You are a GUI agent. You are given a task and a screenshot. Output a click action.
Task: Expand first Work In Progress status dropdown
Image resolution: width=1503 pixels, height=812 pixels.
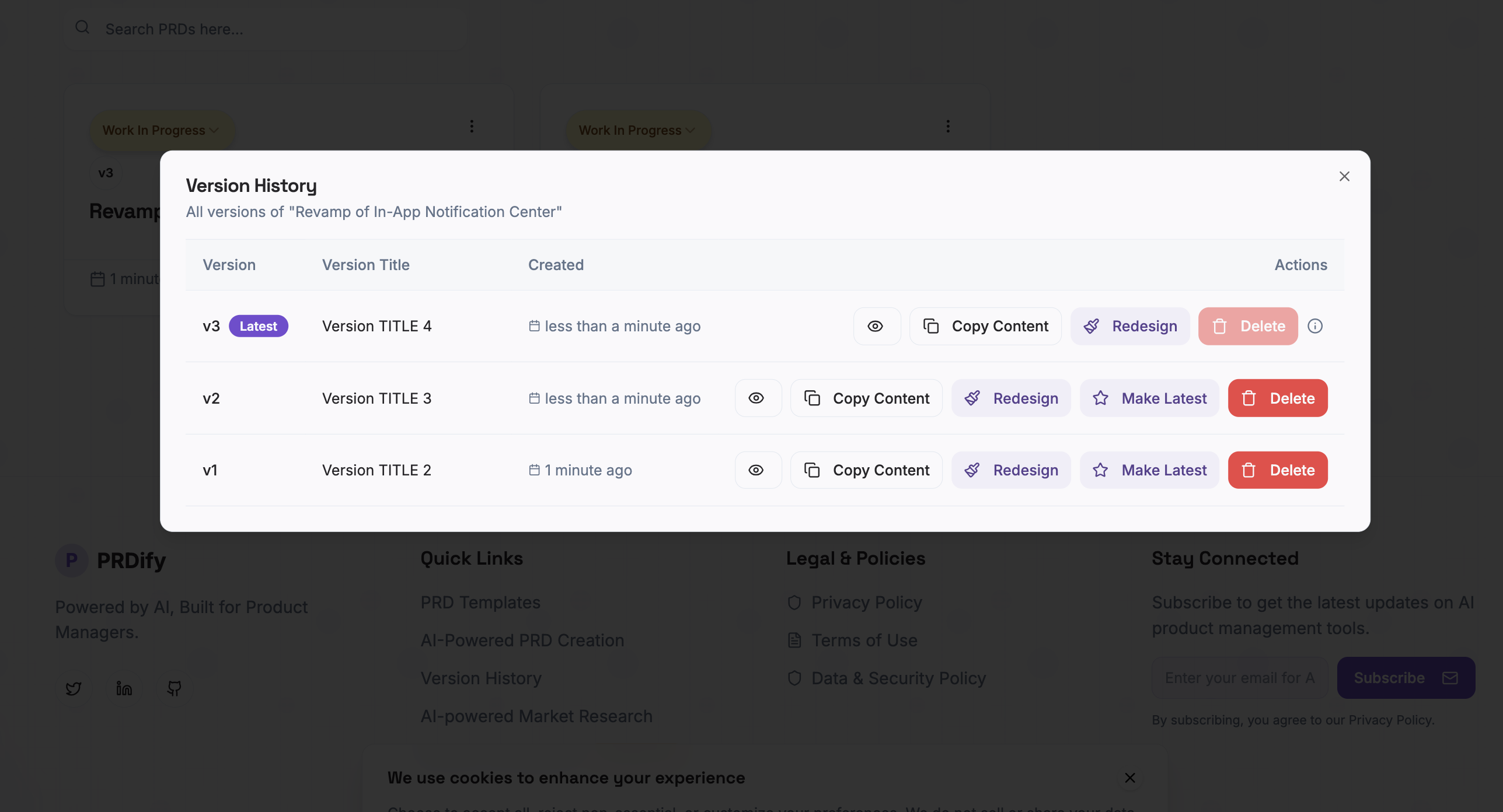click(161, 130)
